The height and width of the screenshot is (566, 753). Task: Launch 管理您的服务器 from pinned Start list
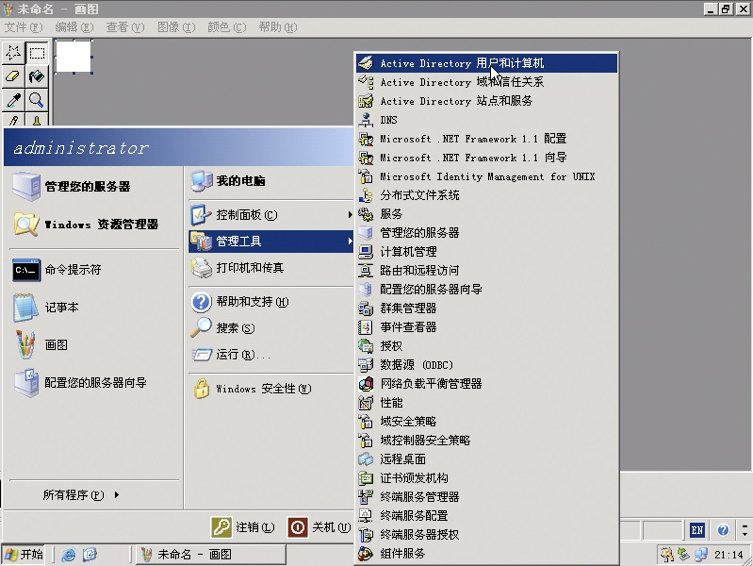[x=94, y=186]
